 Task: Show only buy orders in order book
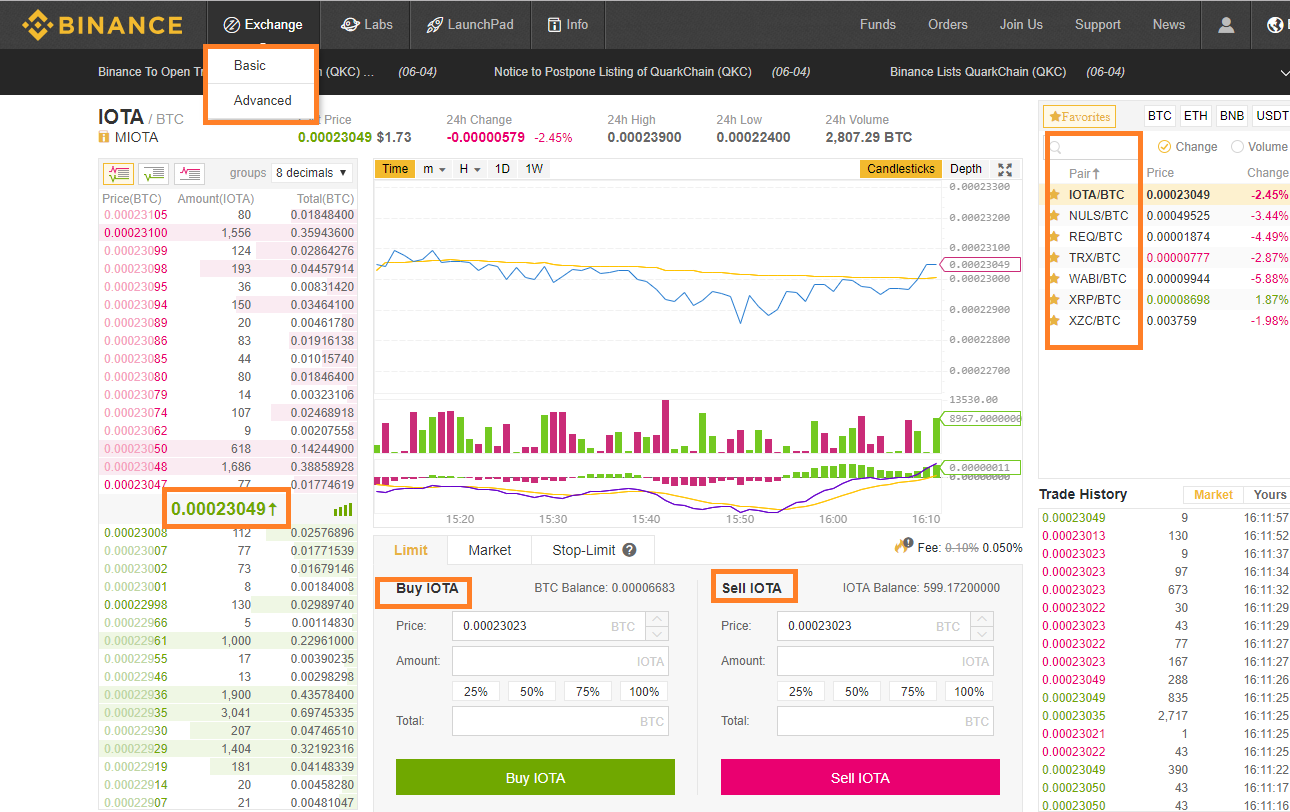[153, 173]
